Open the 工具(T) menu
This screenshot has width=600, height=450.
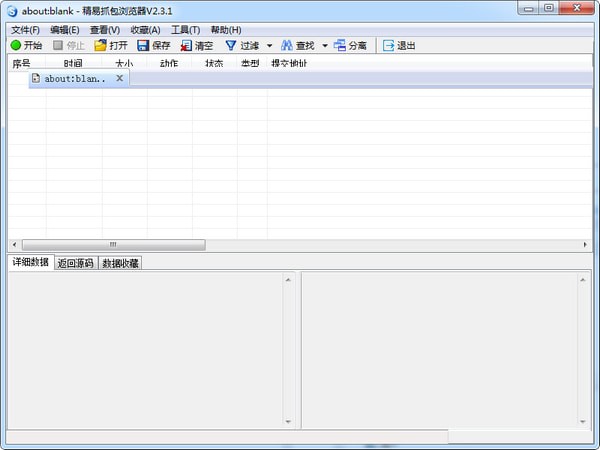pyautogui.click(x=185, y=30)
